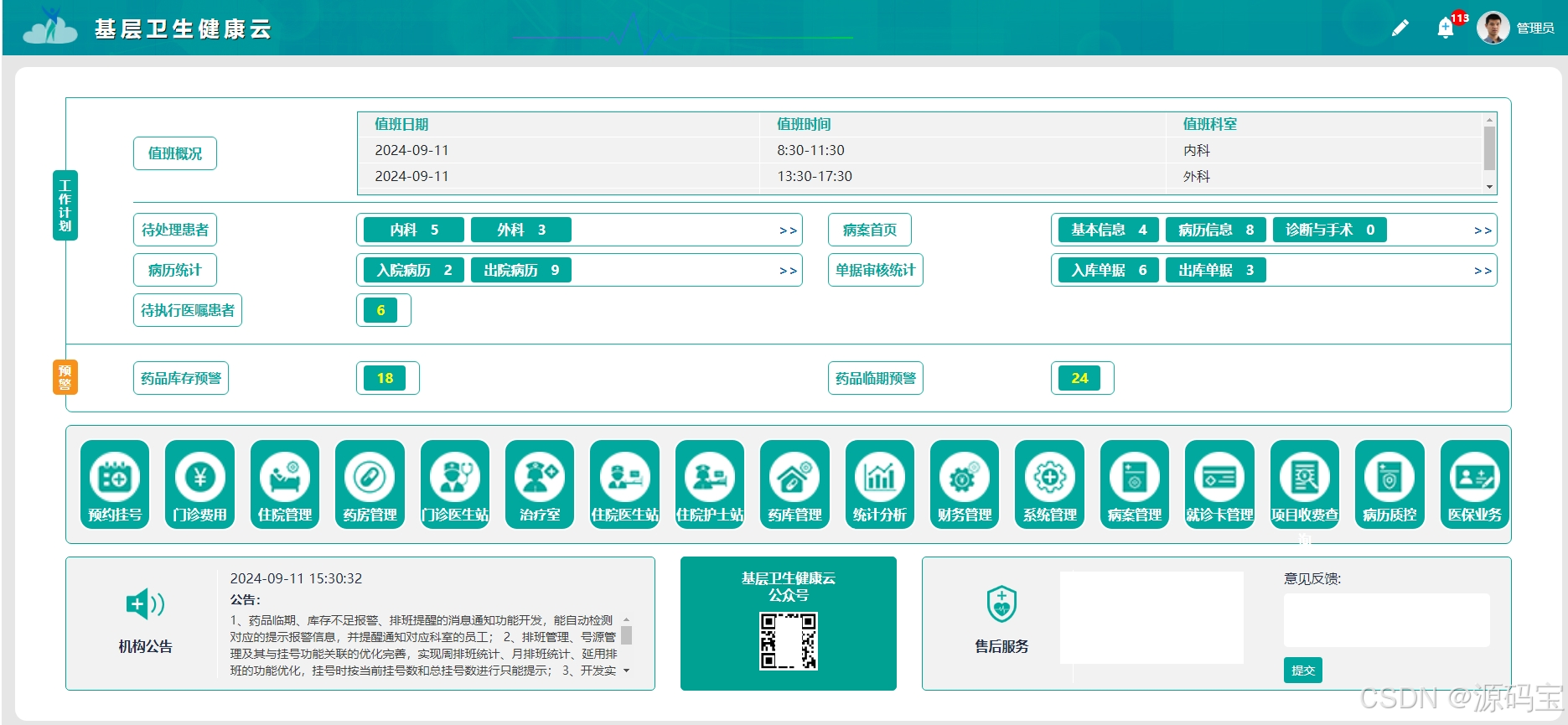This screenshot has width=1568, height=725.
Task: Click the 入库单据 6 tag
Action: 1109,270
